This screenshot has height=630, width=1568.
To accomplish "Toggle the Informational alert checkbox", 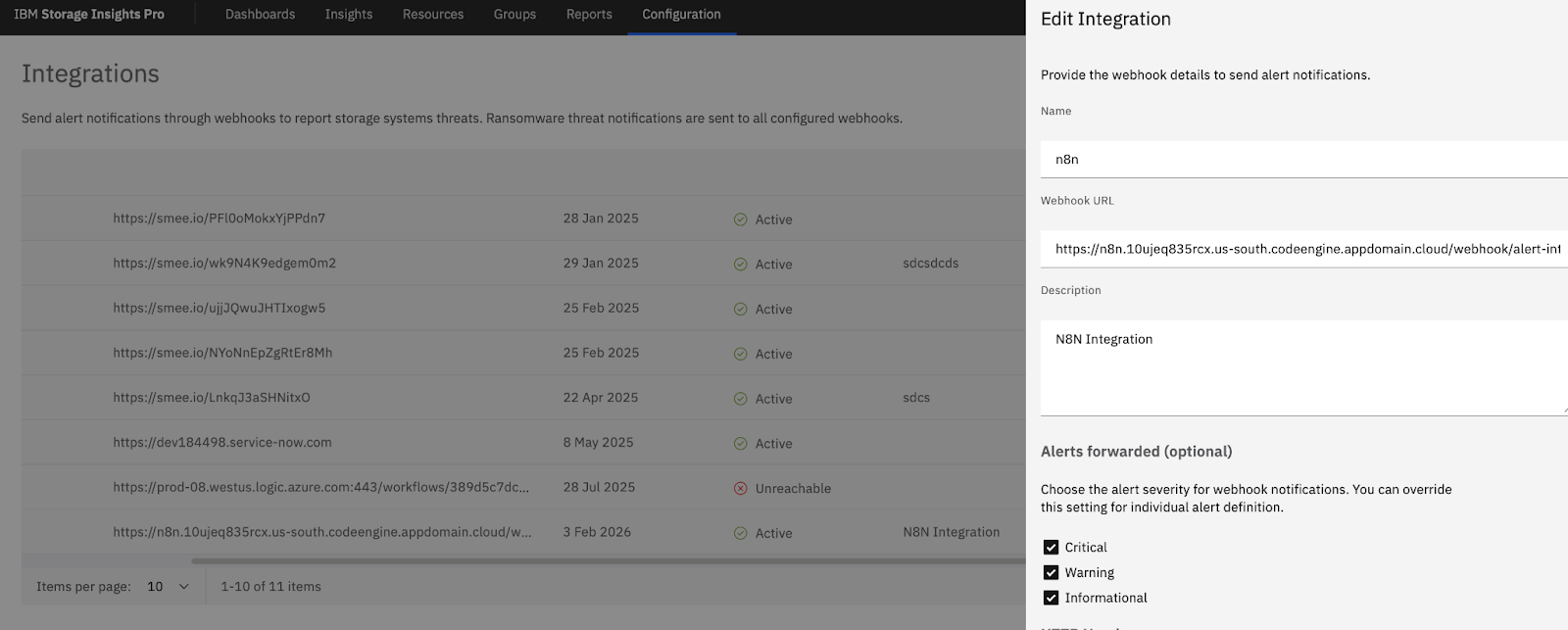I will pos(1051,598).
